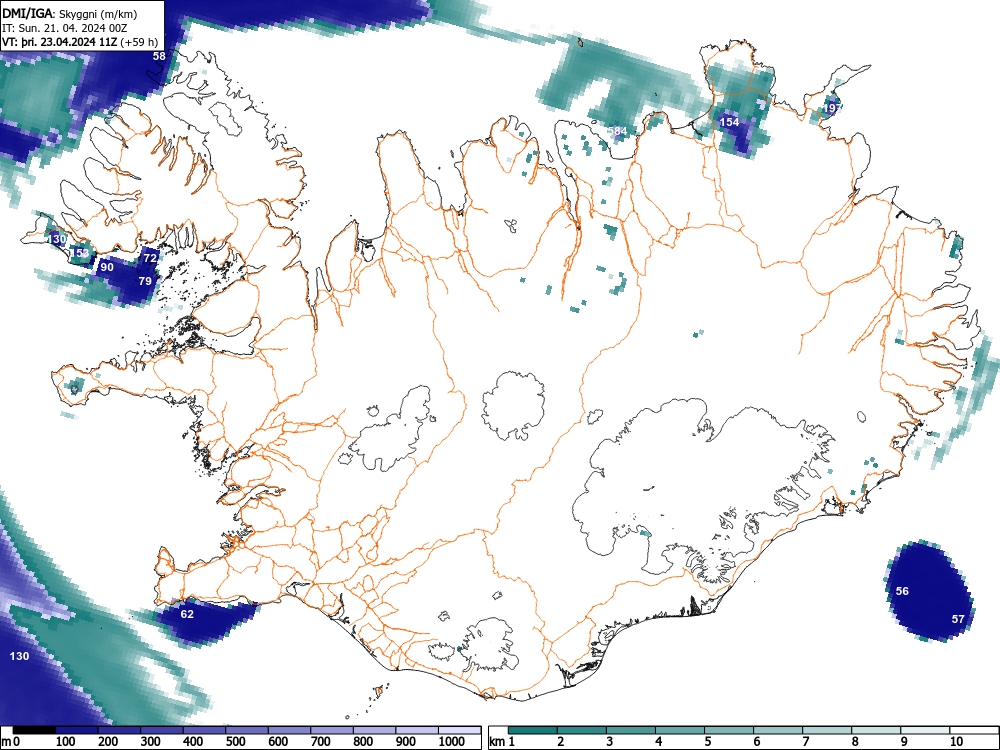Click the "1000" tick on the metre legend
This screenshot has height=750, width=1000.
coord(451,742)
